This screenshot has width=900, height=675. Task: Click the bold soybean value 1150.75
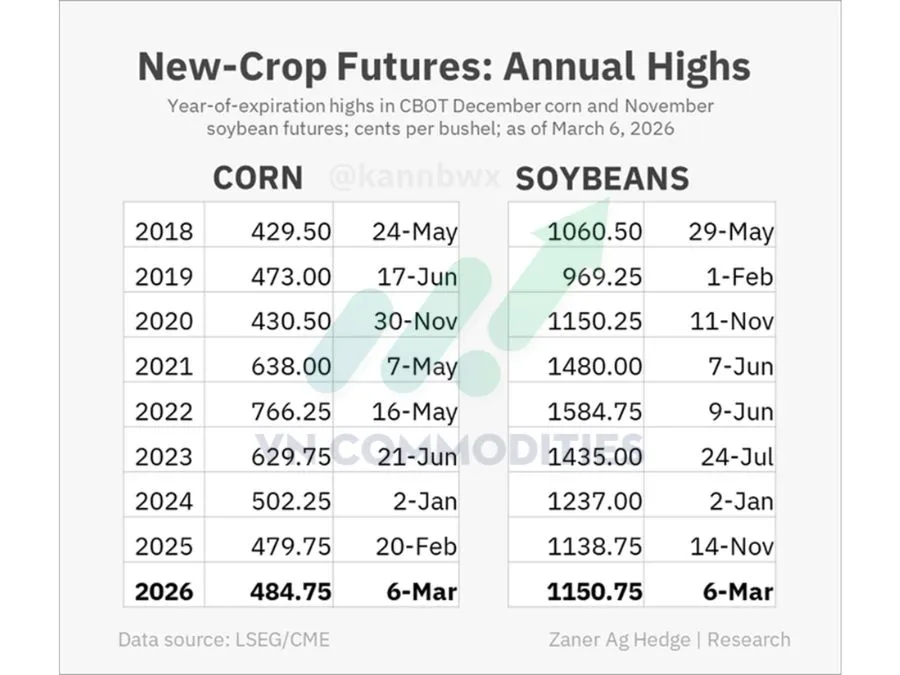pos(595,591)
